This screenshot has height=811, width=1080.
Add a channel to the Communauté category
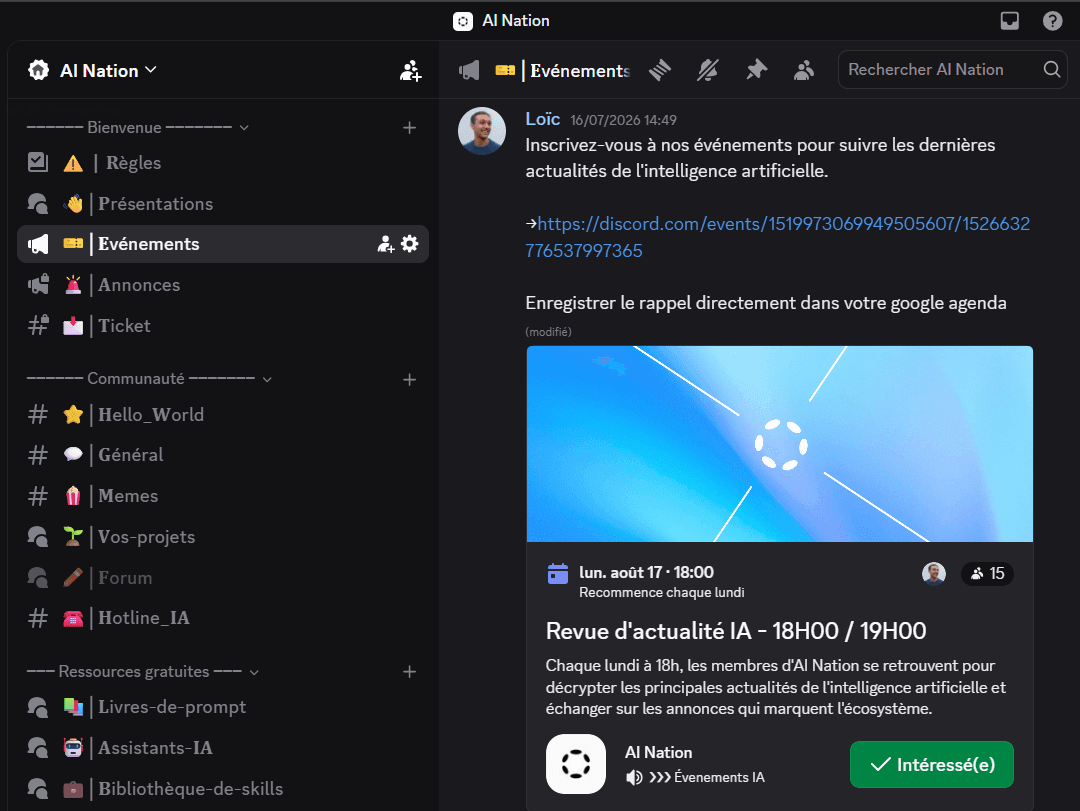409,380
